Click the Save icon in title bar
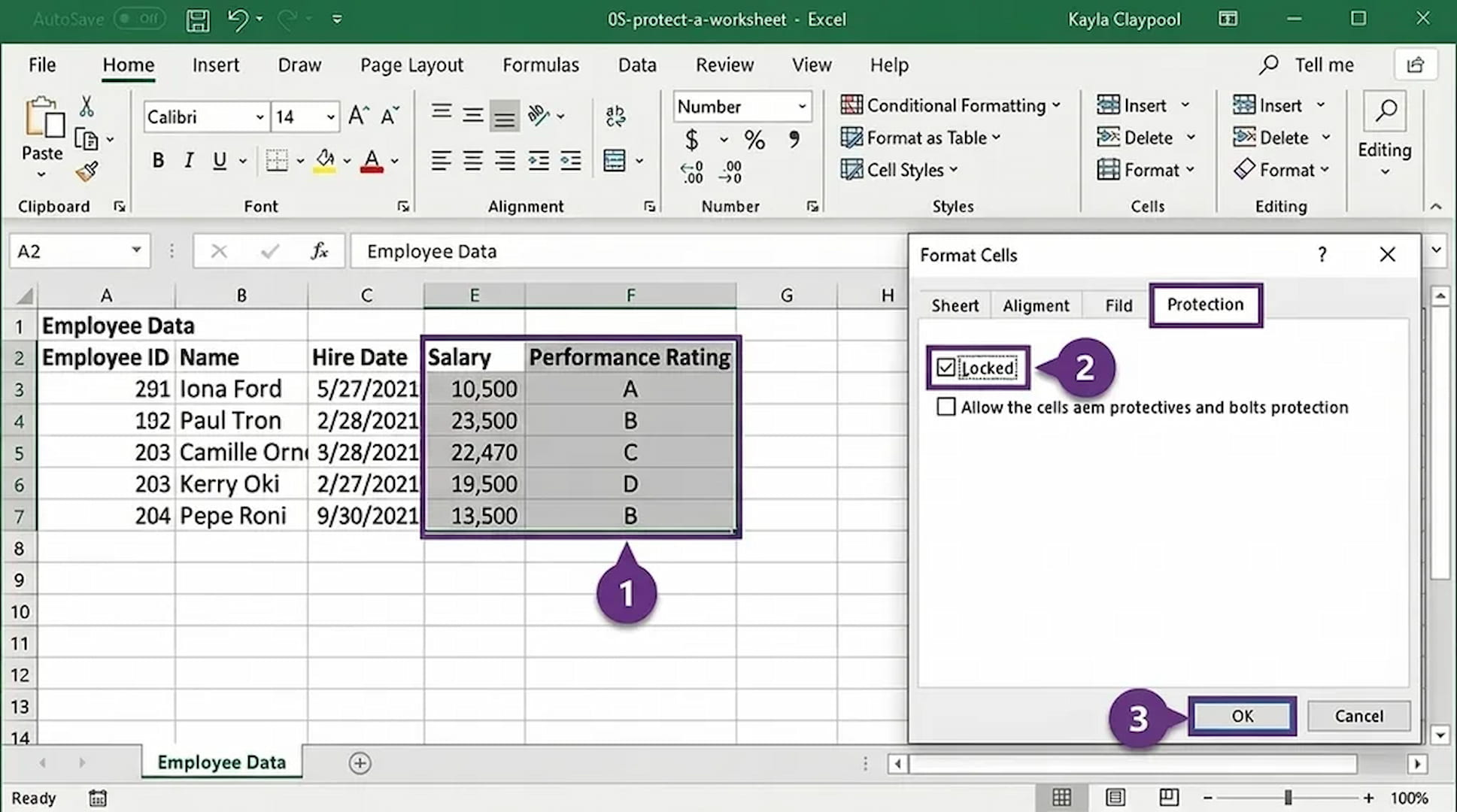This screenshot has height=812, width=1457. pos(198,20)
